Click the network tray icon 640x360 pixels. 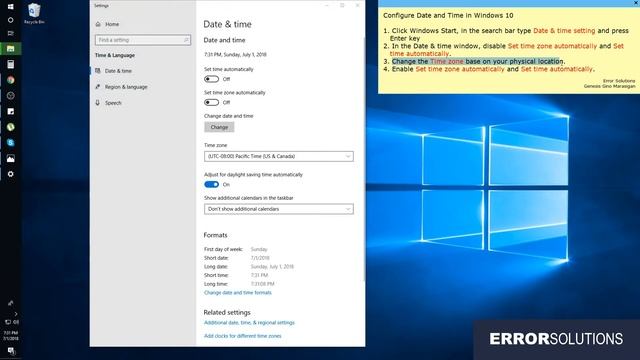(7, 322)
